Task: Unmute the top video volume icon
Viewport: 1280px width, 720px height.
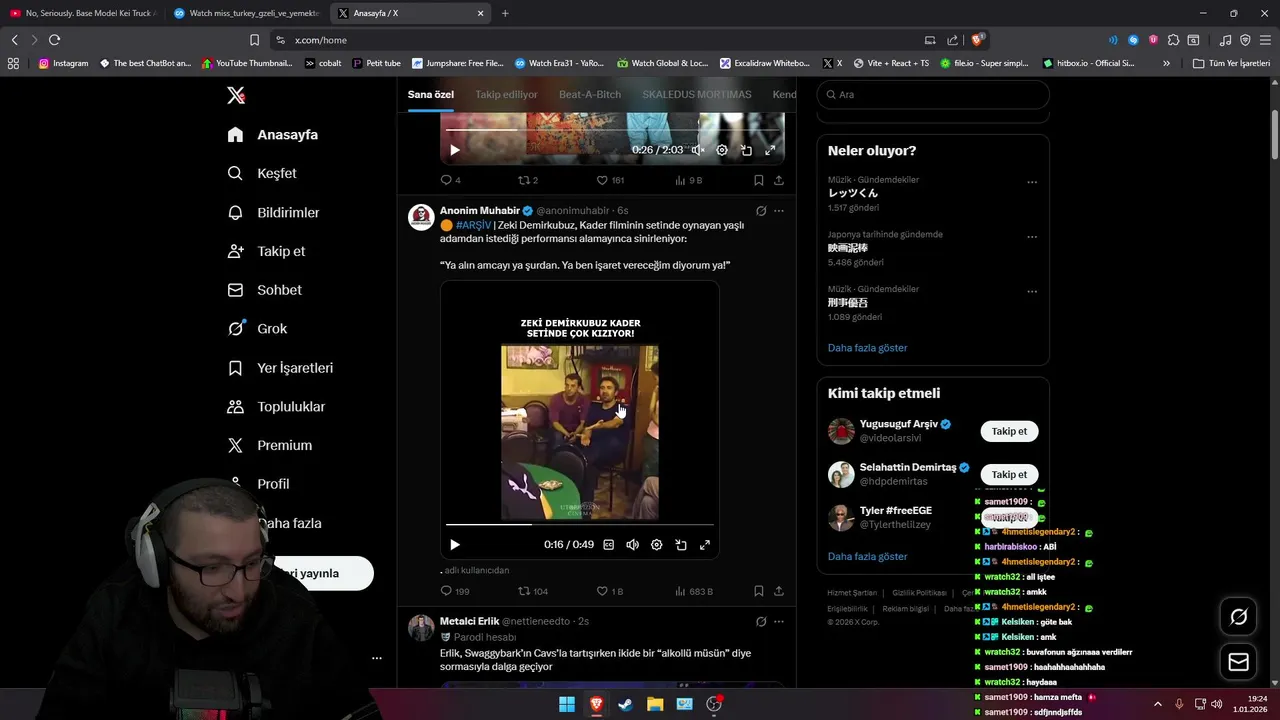Action: click(698, 150)
